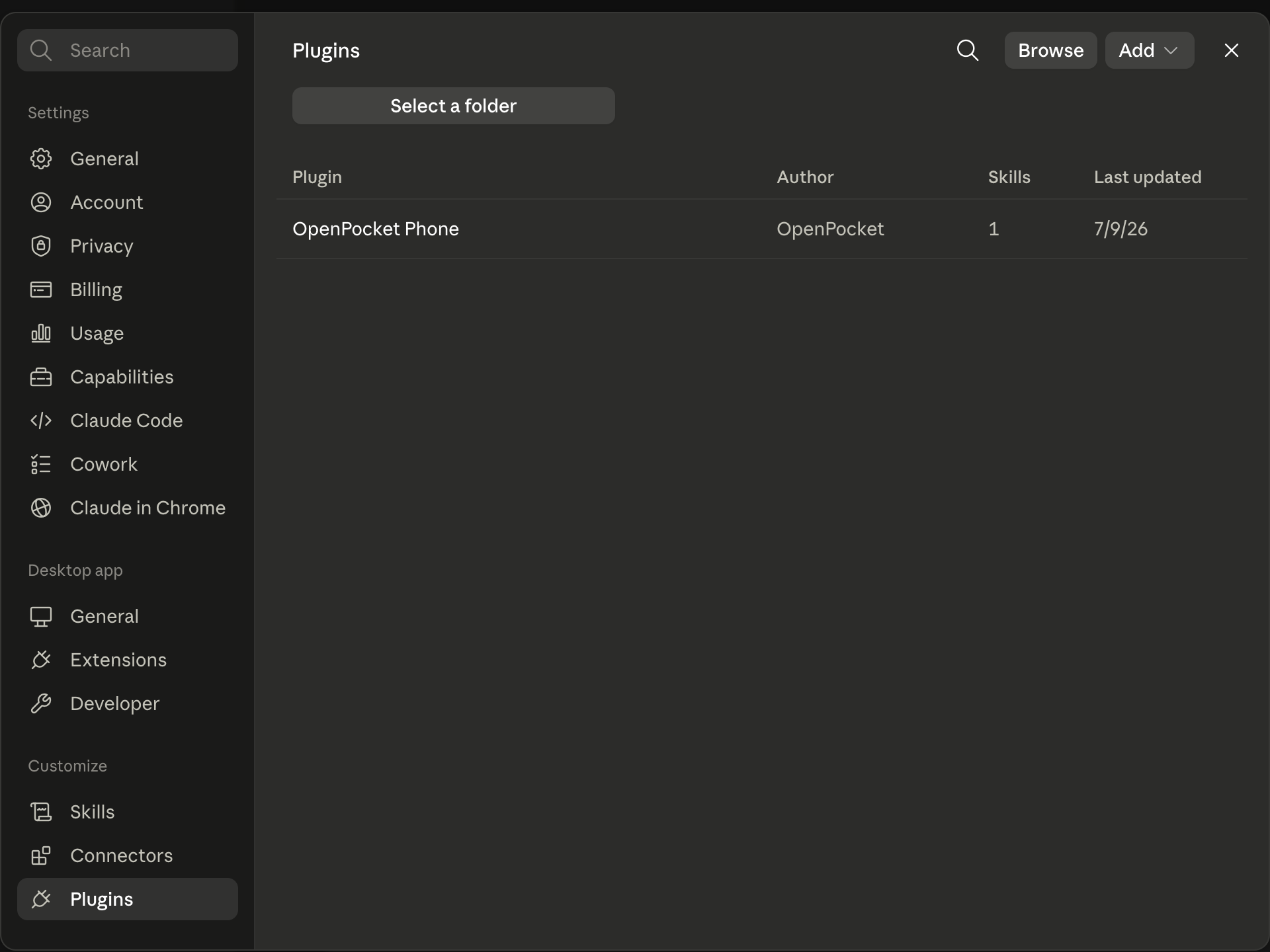The width and height of the screenshot is (1270, 952).
Task: Open the OpenPocket Phone plugin row
Action: [762, 229]
